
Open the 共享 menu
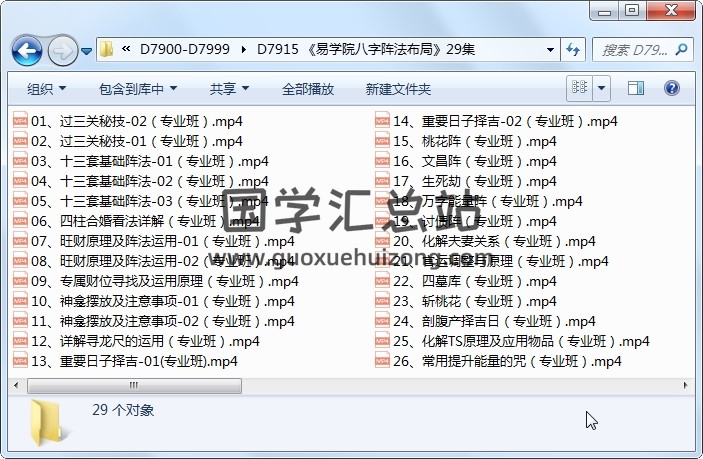tap(229, 89)
